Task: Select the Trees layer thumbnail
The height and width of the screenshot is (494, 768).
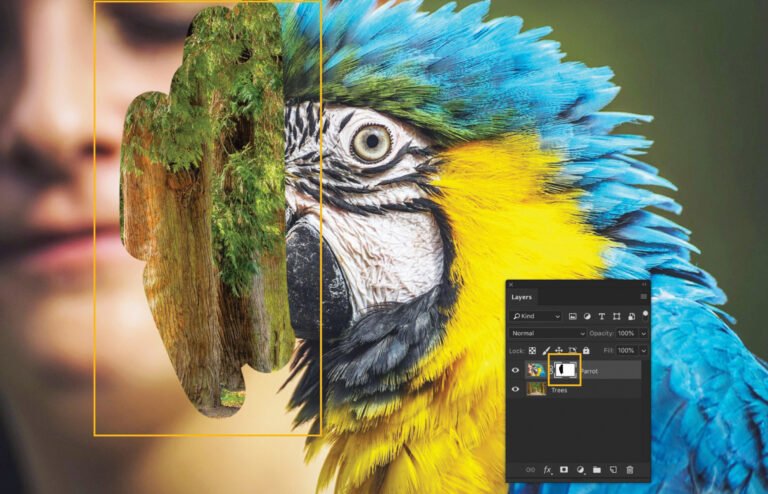Action: click(537, 389)
